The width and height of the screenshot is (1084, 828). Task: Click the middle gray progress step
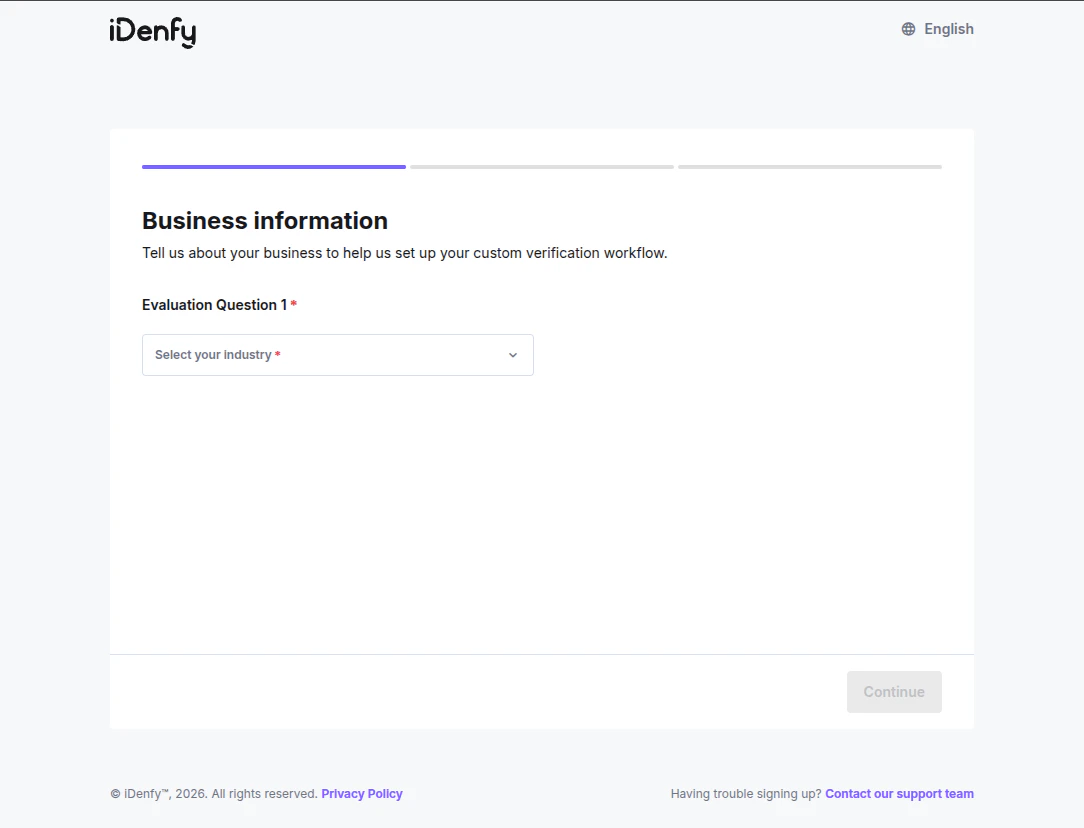click(x=541, y=166)
